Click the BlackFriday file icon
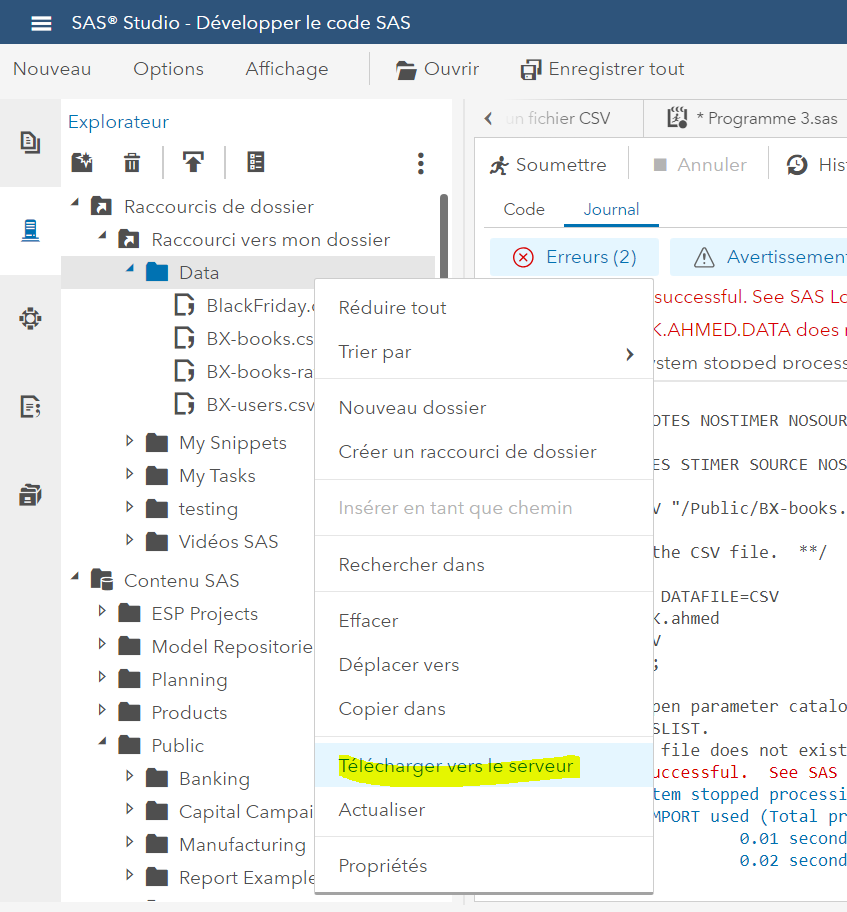This screenshot has width=847, height=912. pyautogui.click(x=184, y=305)
